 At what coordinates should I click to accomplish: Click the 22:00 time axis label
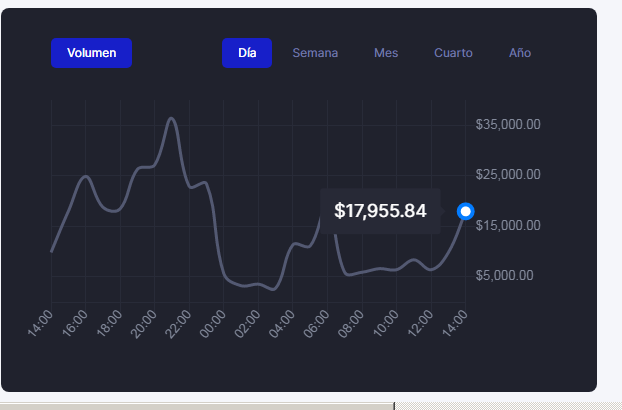pyautogui.click(x=178, y=324)
